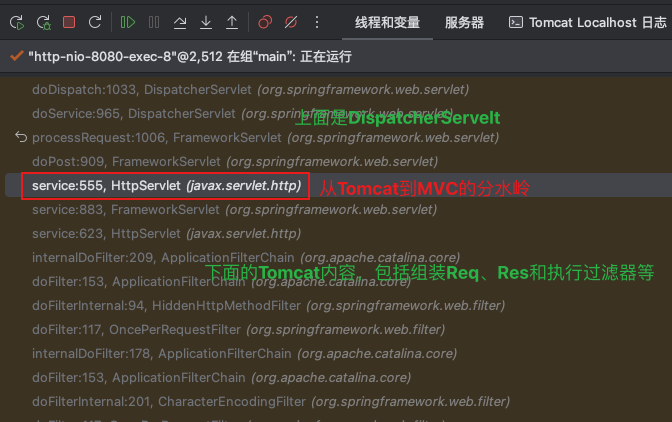Screen dimensions: 672x422
Task: Select the service:623 HttpServlet frame
Action: 166,233
